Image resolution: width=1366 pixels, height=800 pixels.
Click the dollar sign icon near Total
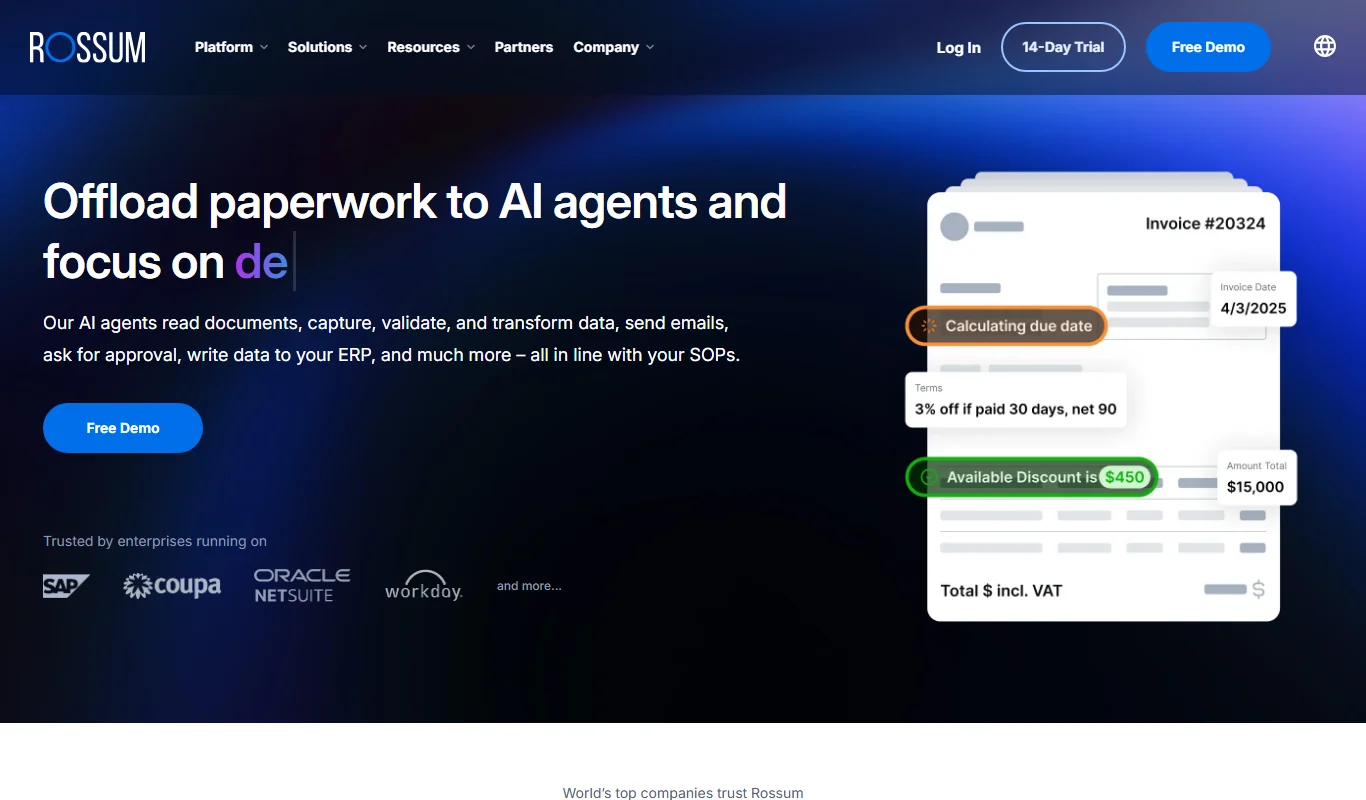click(x=1258, y=590)
